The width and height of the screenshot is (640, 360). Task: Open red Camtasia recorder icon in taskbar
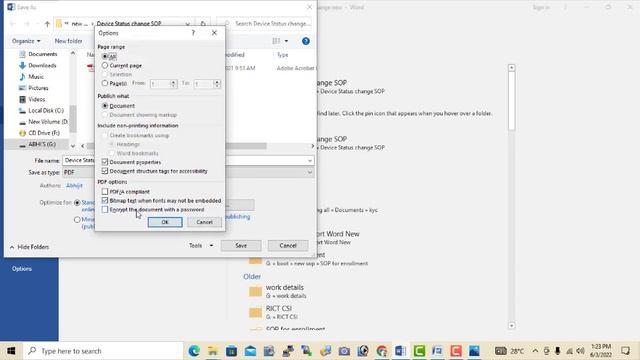pyautogui.click(x=456, y=351)
